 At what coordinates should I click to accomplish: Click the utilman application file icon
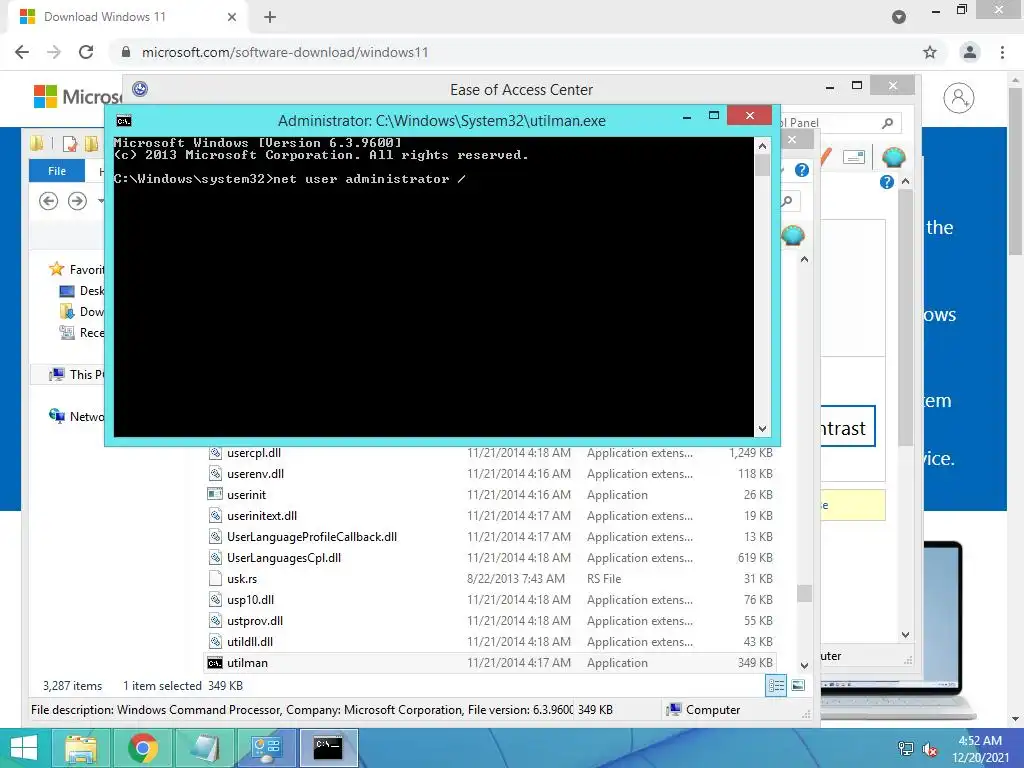(215, 663)
